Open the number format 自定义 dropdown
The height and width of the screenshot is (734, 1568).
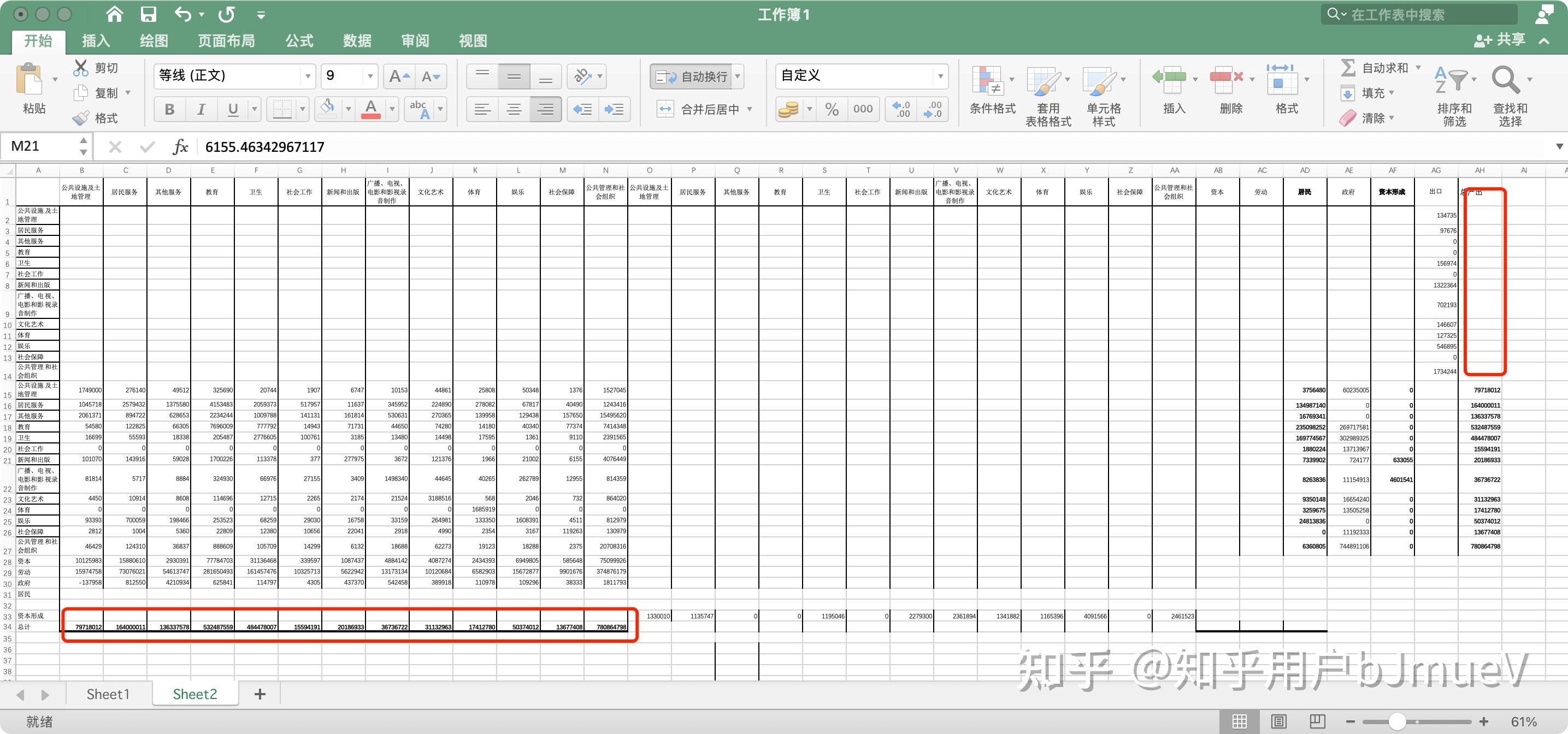tap(940, 76)
